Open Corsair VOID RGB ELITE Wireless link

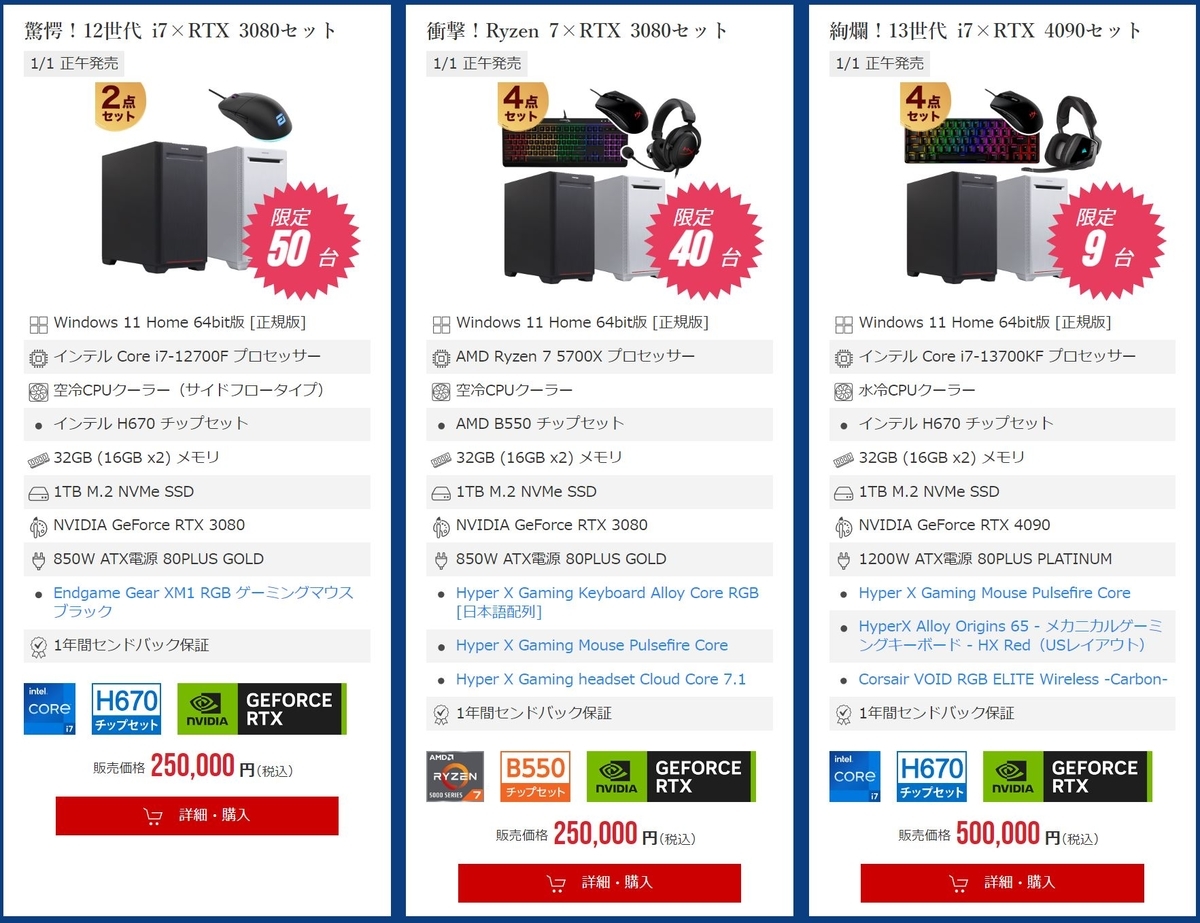pyautogui.click(x=1013, y=679)
